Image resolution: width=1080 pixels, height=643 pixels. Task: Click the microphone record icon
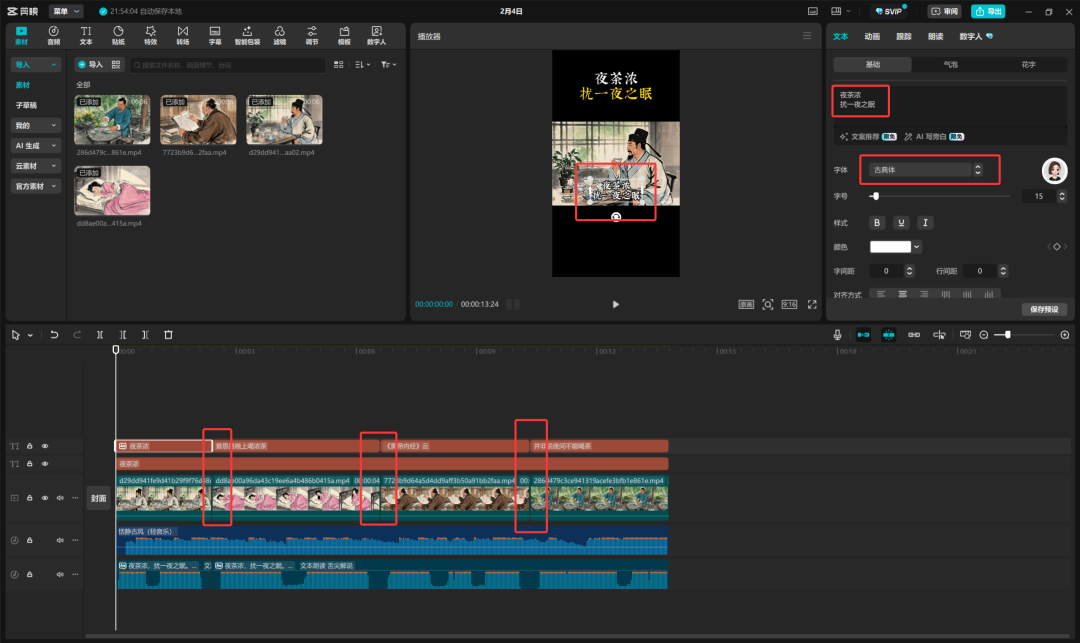[x=837, y=335]
